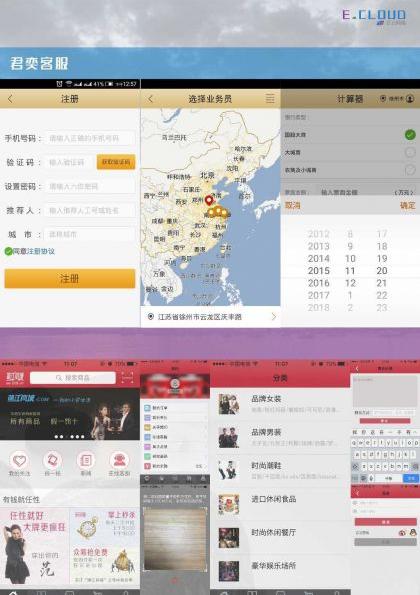Open the 掌上秒杀 watch promo card
The width and height of the screenshot is (420, 595).
point(105,527)
